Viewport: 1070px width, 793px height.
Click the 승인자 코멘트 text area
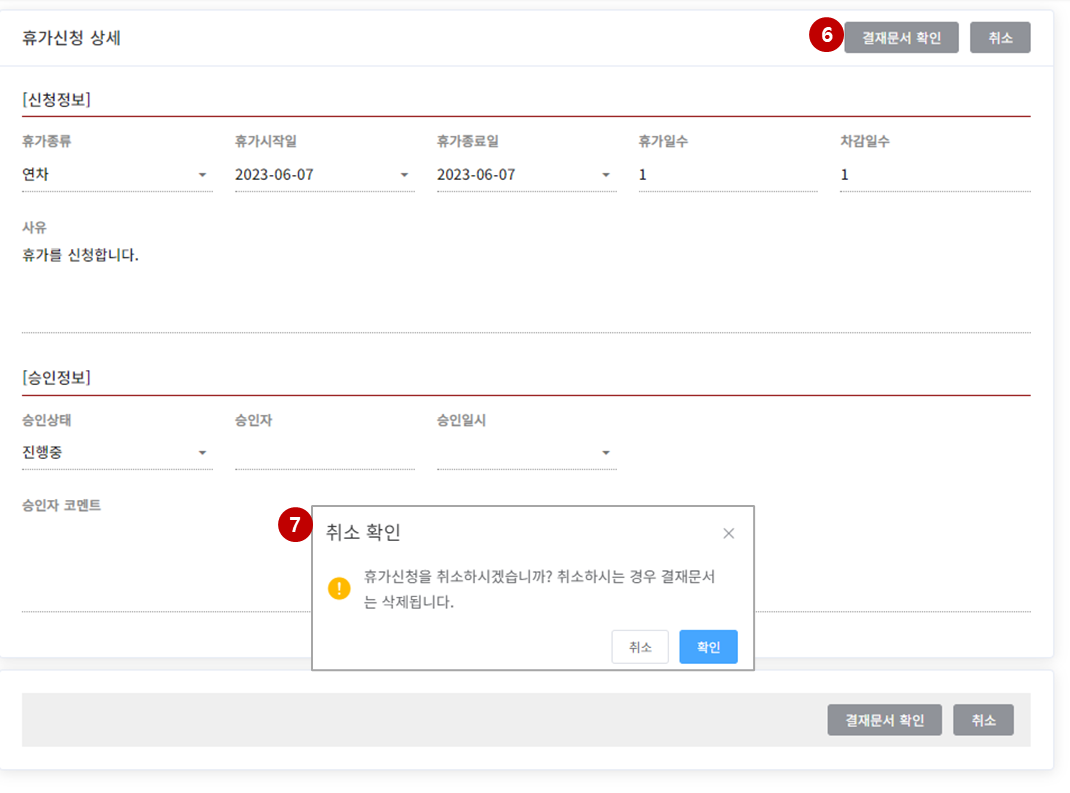160,565
